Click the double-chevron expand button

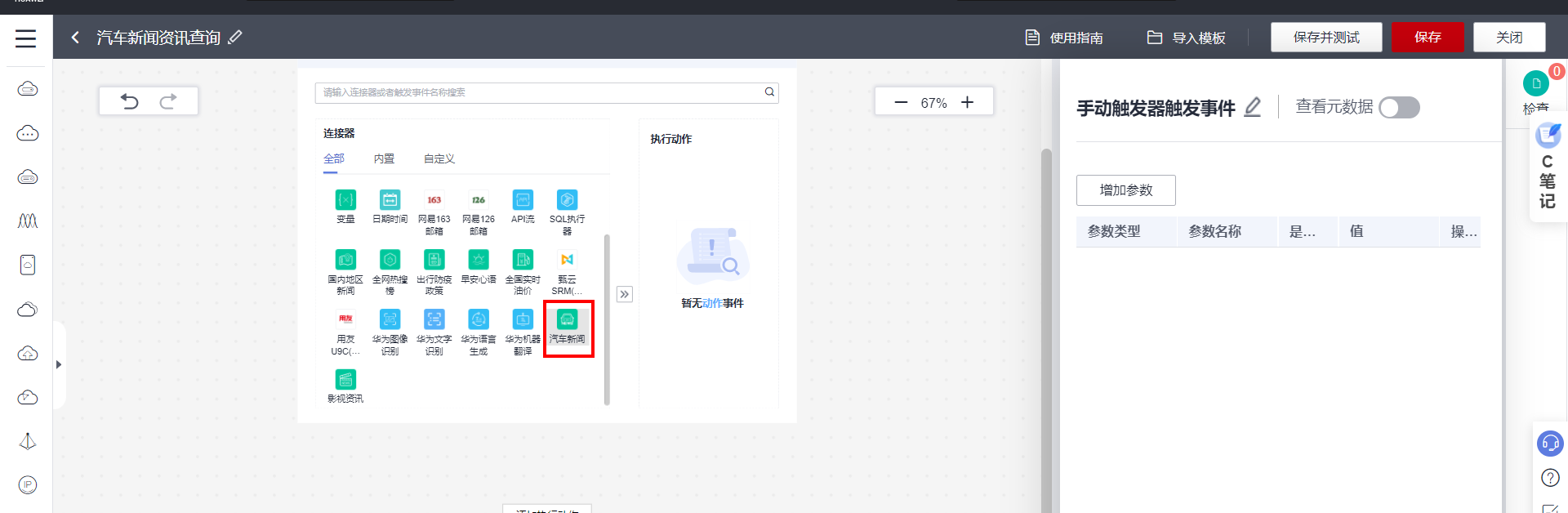625,294
